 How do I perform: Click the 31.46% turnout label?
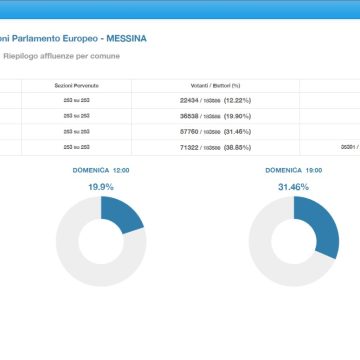click(x=294, y=187)
